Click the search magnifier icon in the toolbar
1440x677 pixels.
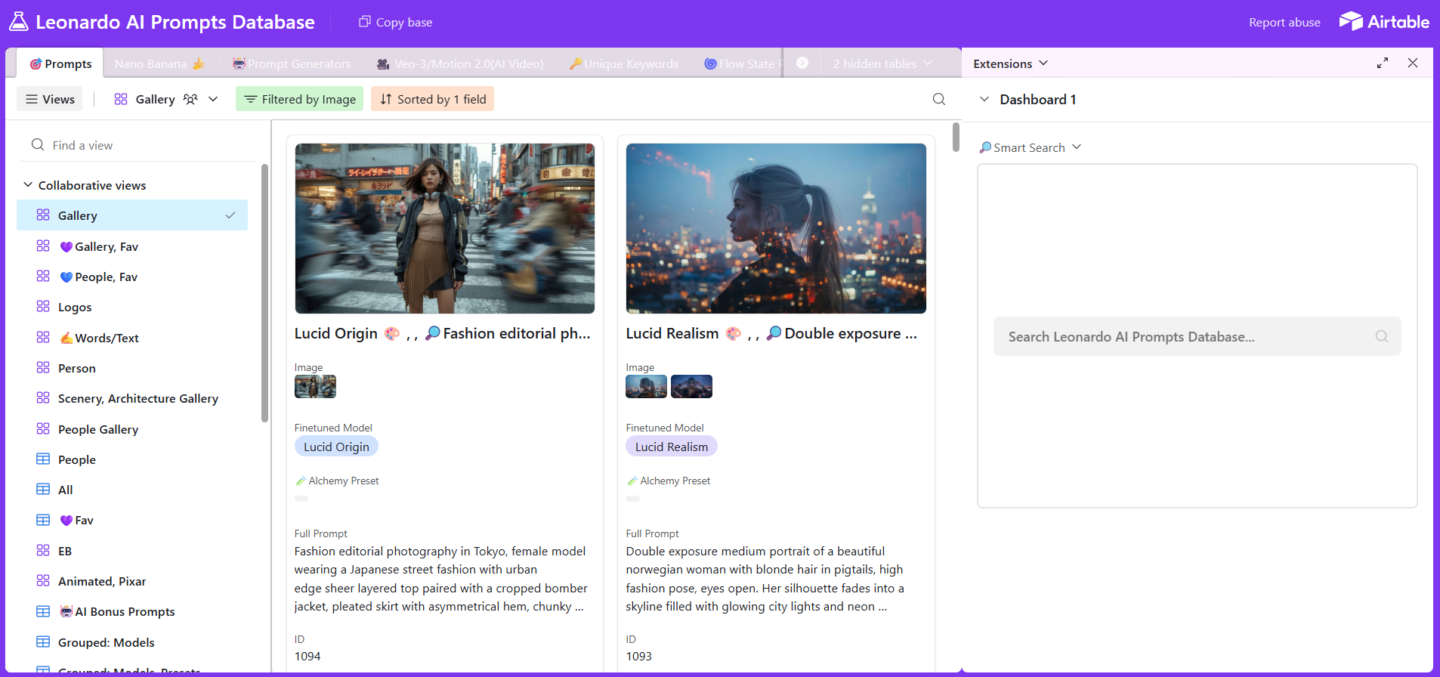(938, 99)
